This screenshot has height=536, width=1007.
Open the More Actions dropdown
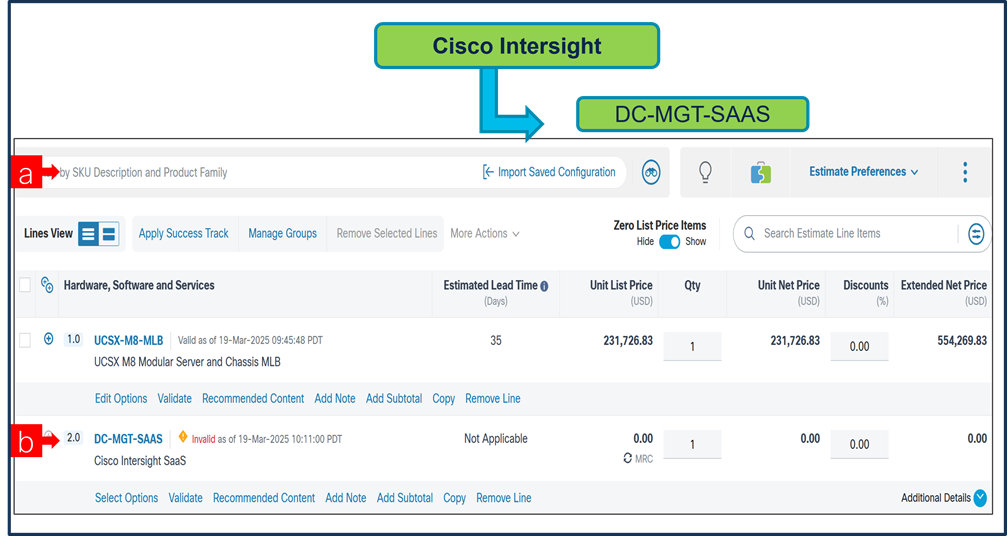485,234
